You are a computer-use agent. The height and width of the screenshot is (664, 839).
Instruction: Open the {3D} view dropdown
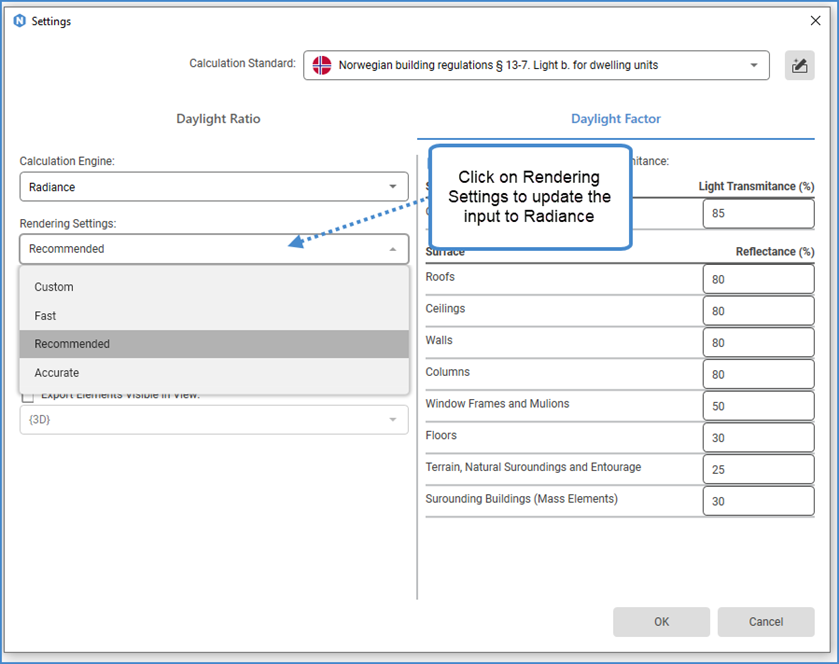click(214, 419)
